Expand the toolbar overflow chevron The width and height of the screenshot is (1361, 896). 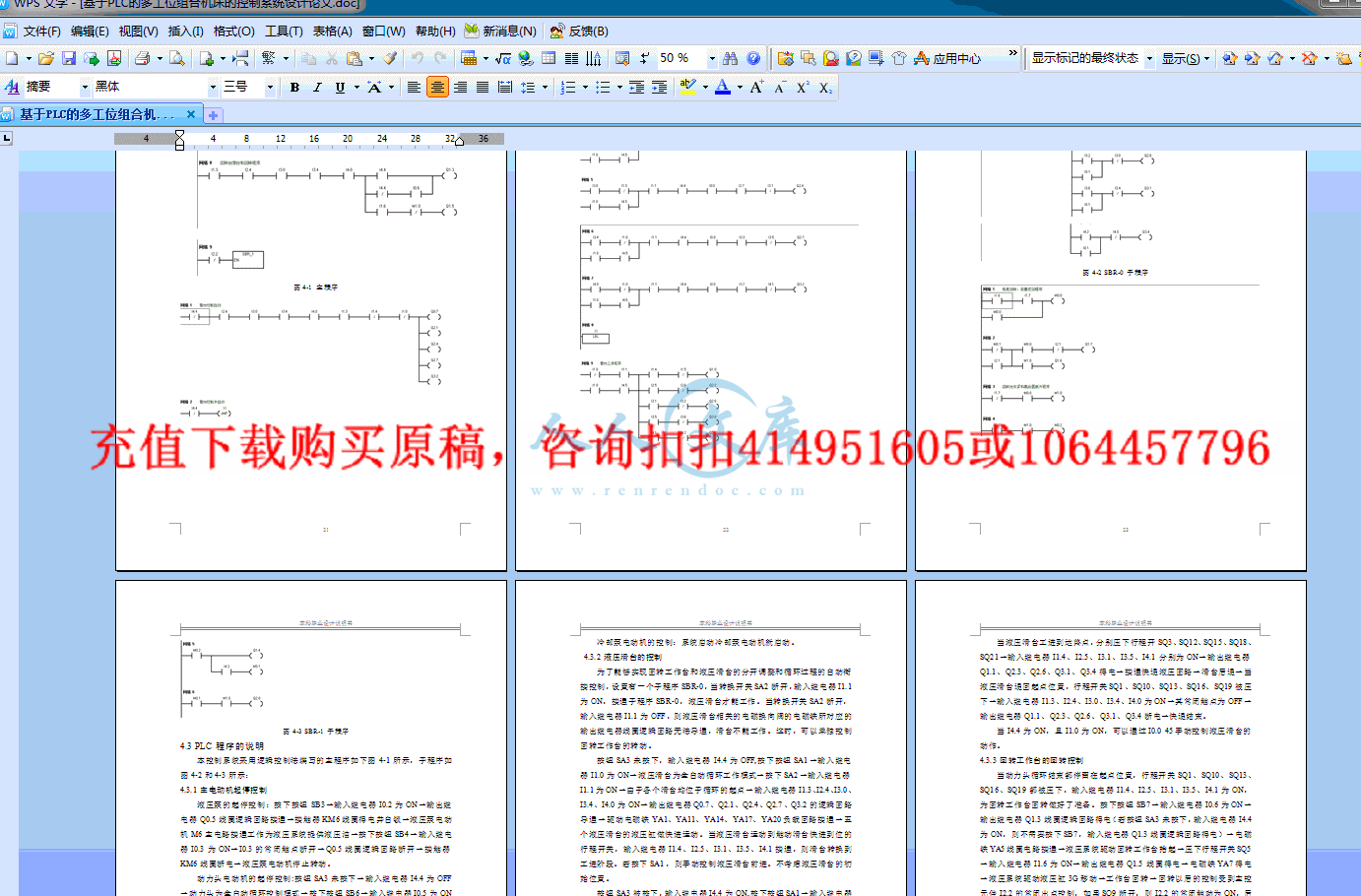pos(1012,53)
